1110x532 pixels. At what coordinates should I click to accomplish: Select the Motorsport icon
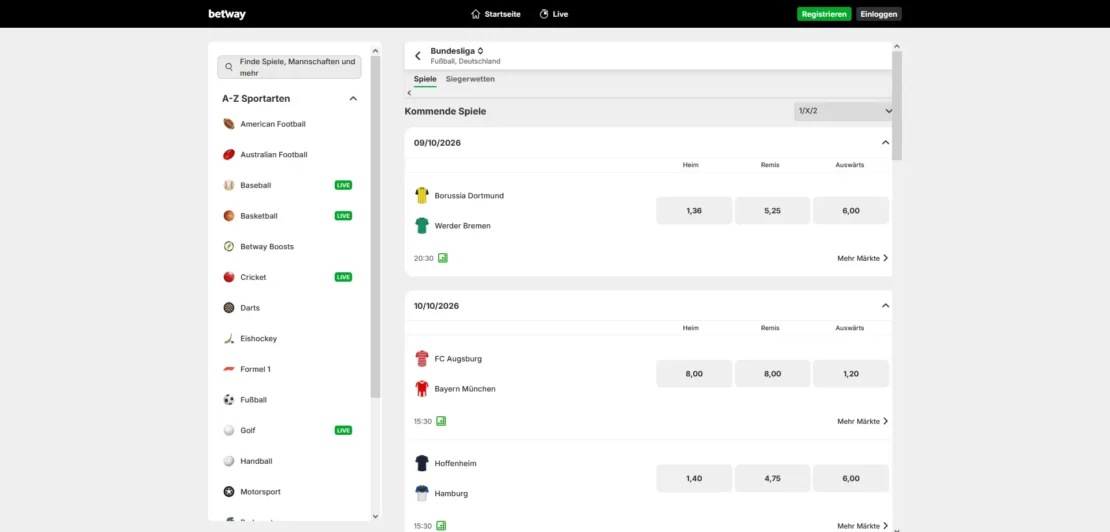tap(229, 492)
